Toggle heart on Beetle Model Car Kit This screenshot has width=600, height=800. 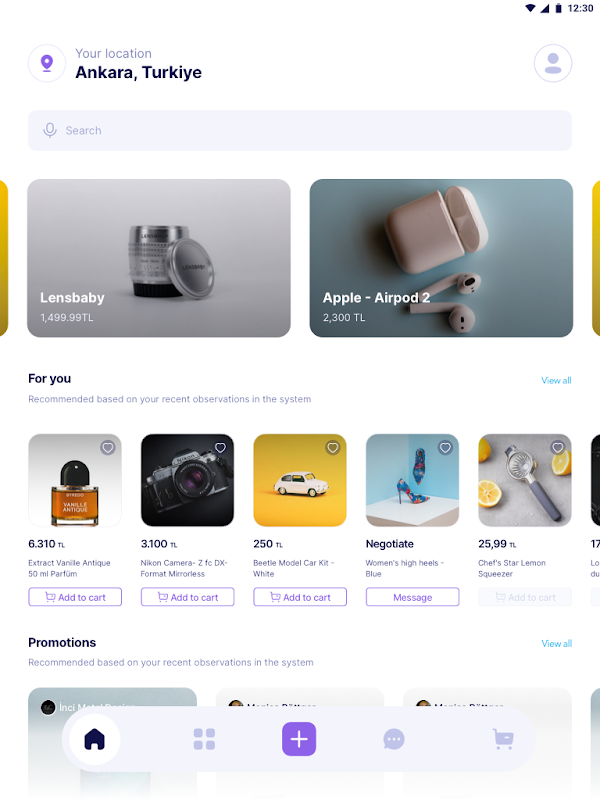pos(333,448)
